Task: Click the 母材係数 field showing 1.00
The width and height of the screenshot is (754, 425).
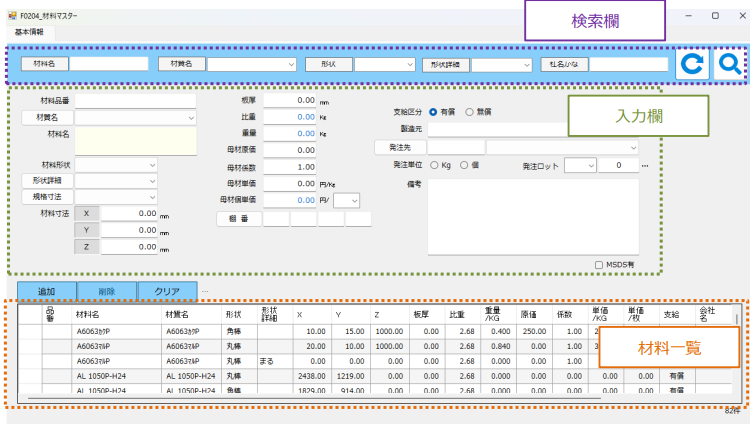Action: point(290,167)
